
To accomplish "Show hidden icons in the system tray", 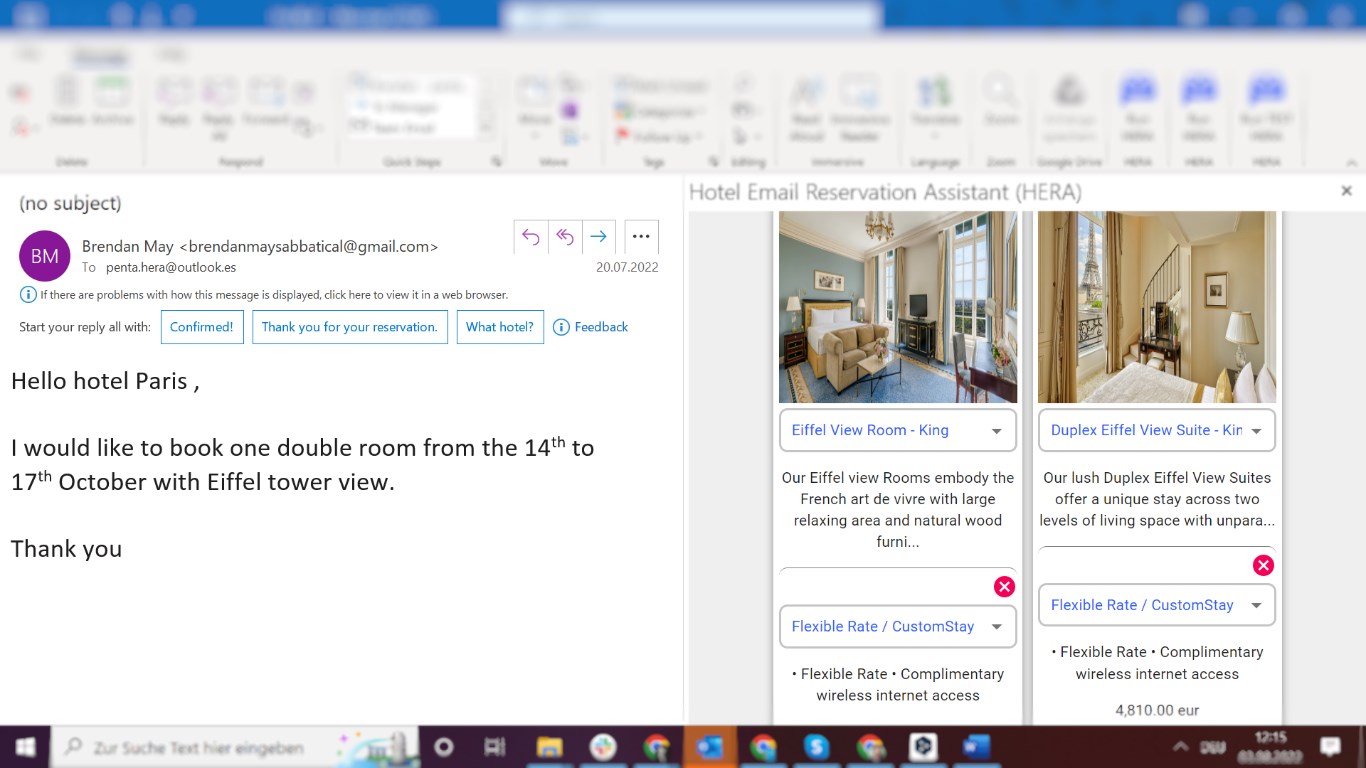I will pyautogui.click(x=1181, y=747).
